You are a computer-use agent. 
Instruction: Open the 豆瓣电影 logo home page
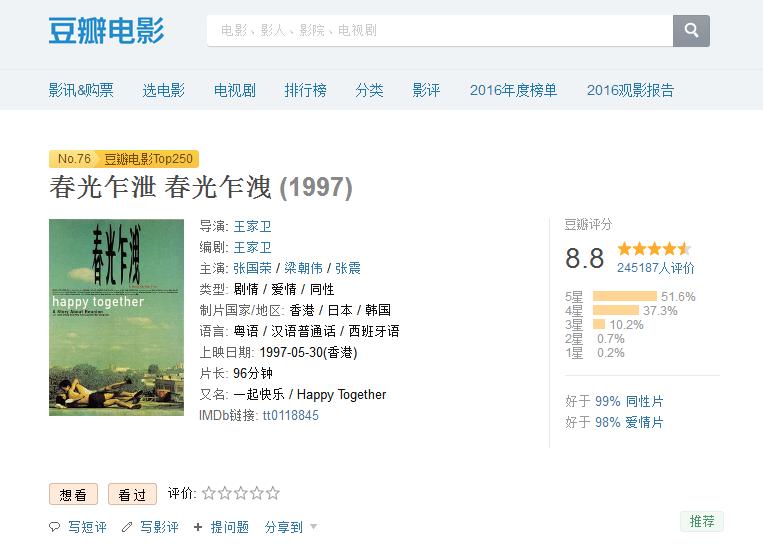106,30
